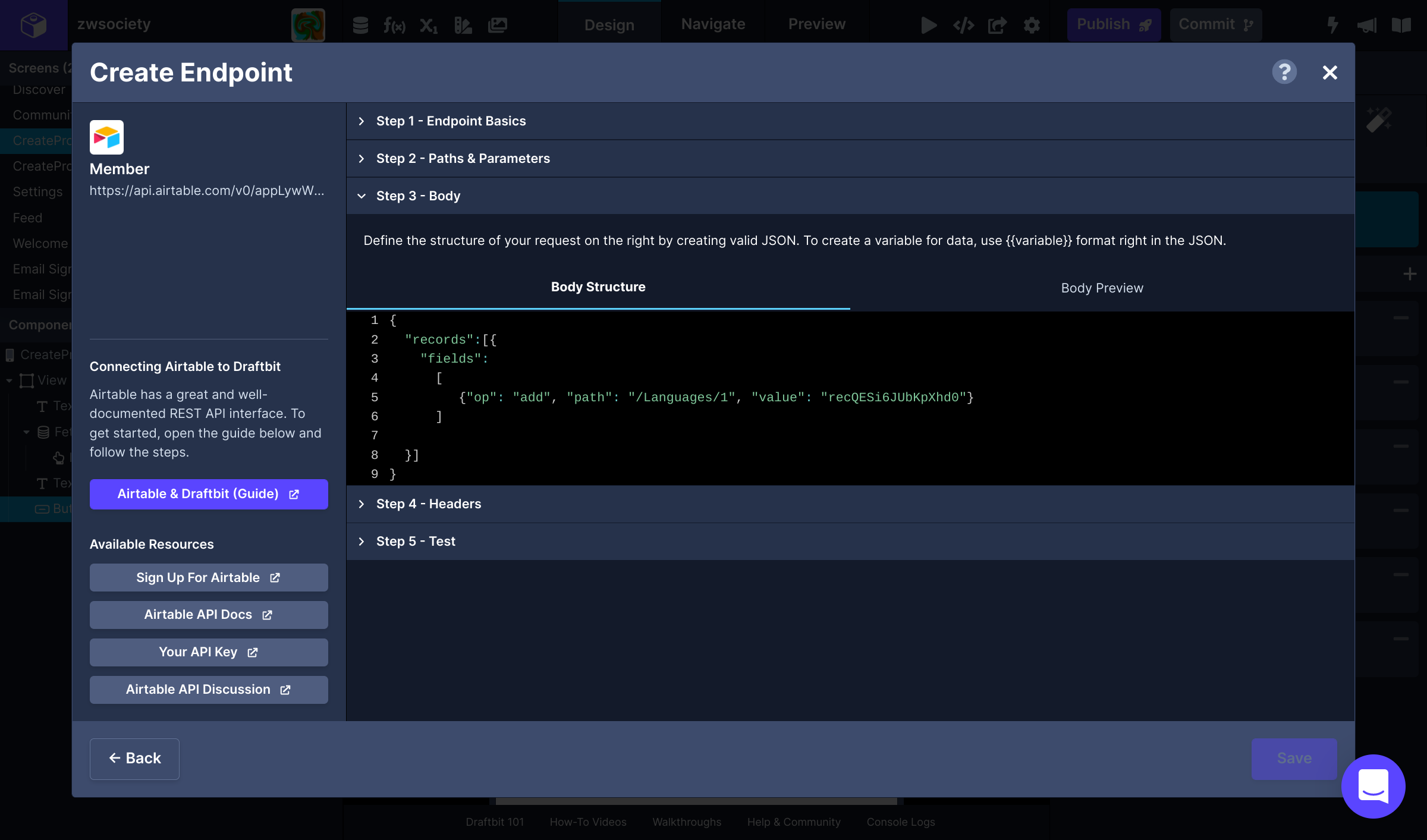The width and height of the screenshot is (1427, 840).
Task: Click the Save button
Action: 1294,759
